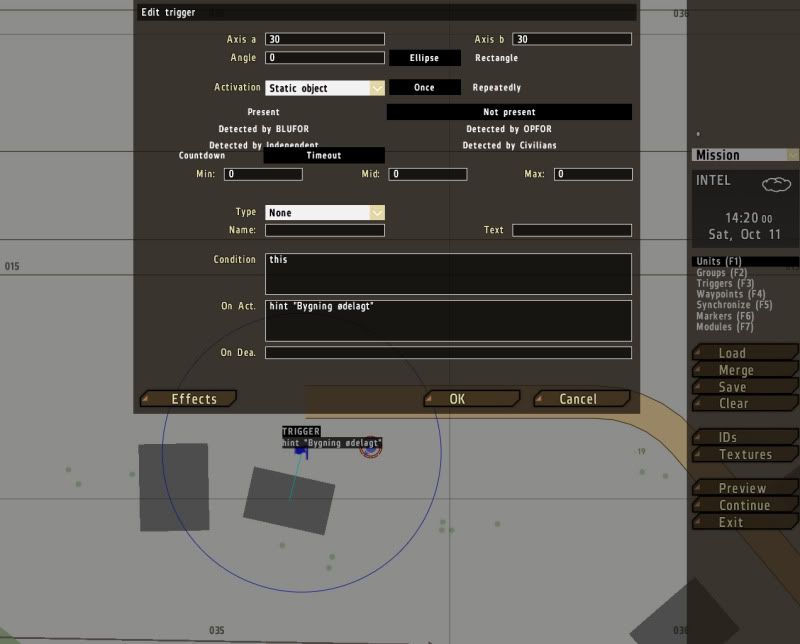Click the red circled unit marker on map
800x644 pixels.
pos(371,451)
